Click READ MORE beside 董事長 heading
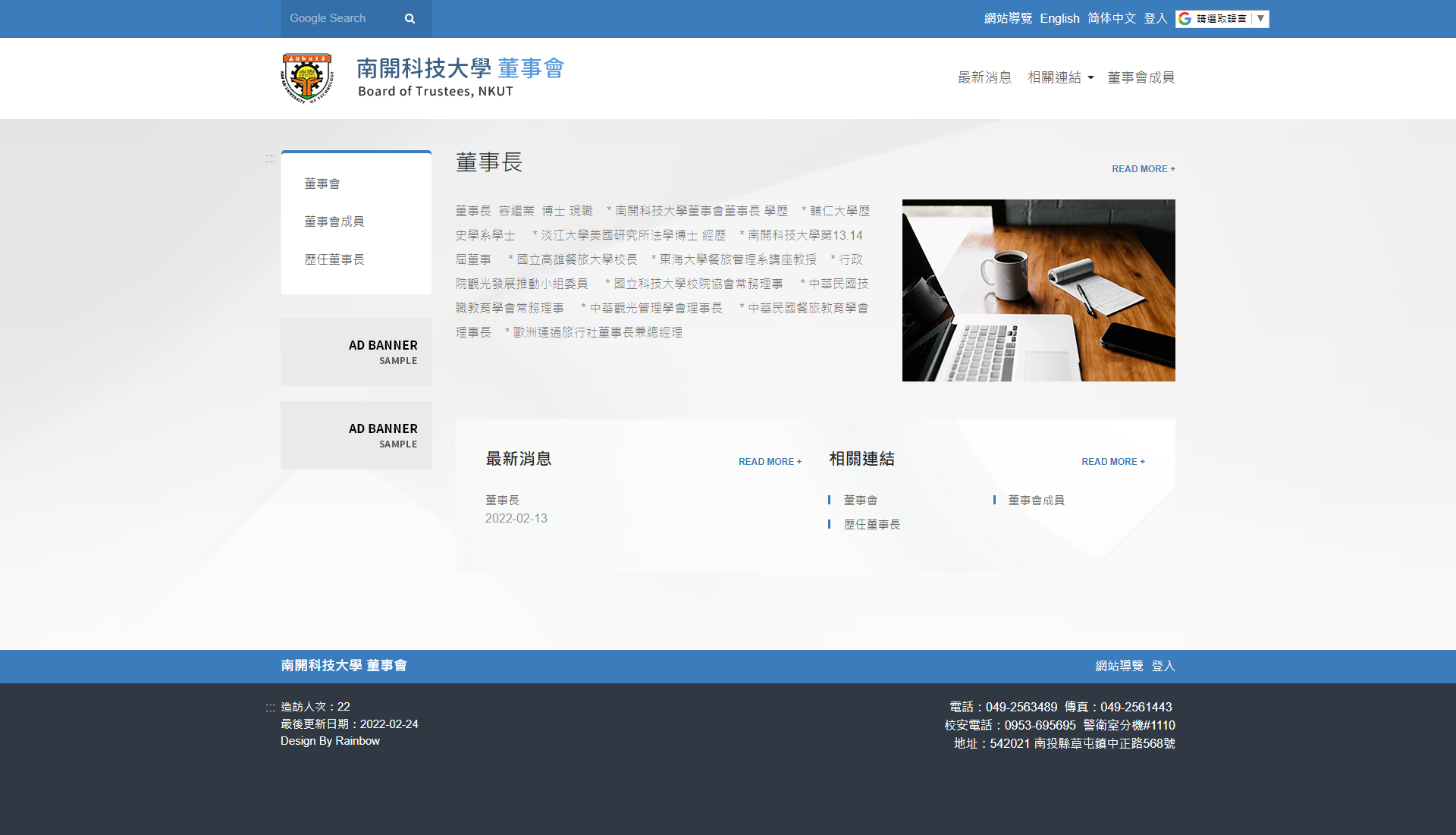The width and height of the screenshot is (1456, 835). point(1143,169)
